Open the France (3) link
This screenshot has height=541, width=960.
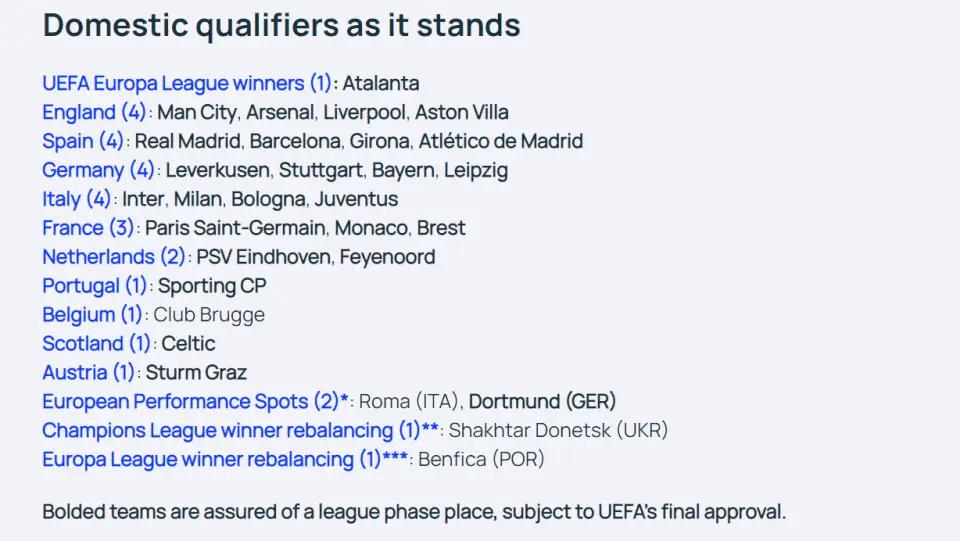point(88,228)
